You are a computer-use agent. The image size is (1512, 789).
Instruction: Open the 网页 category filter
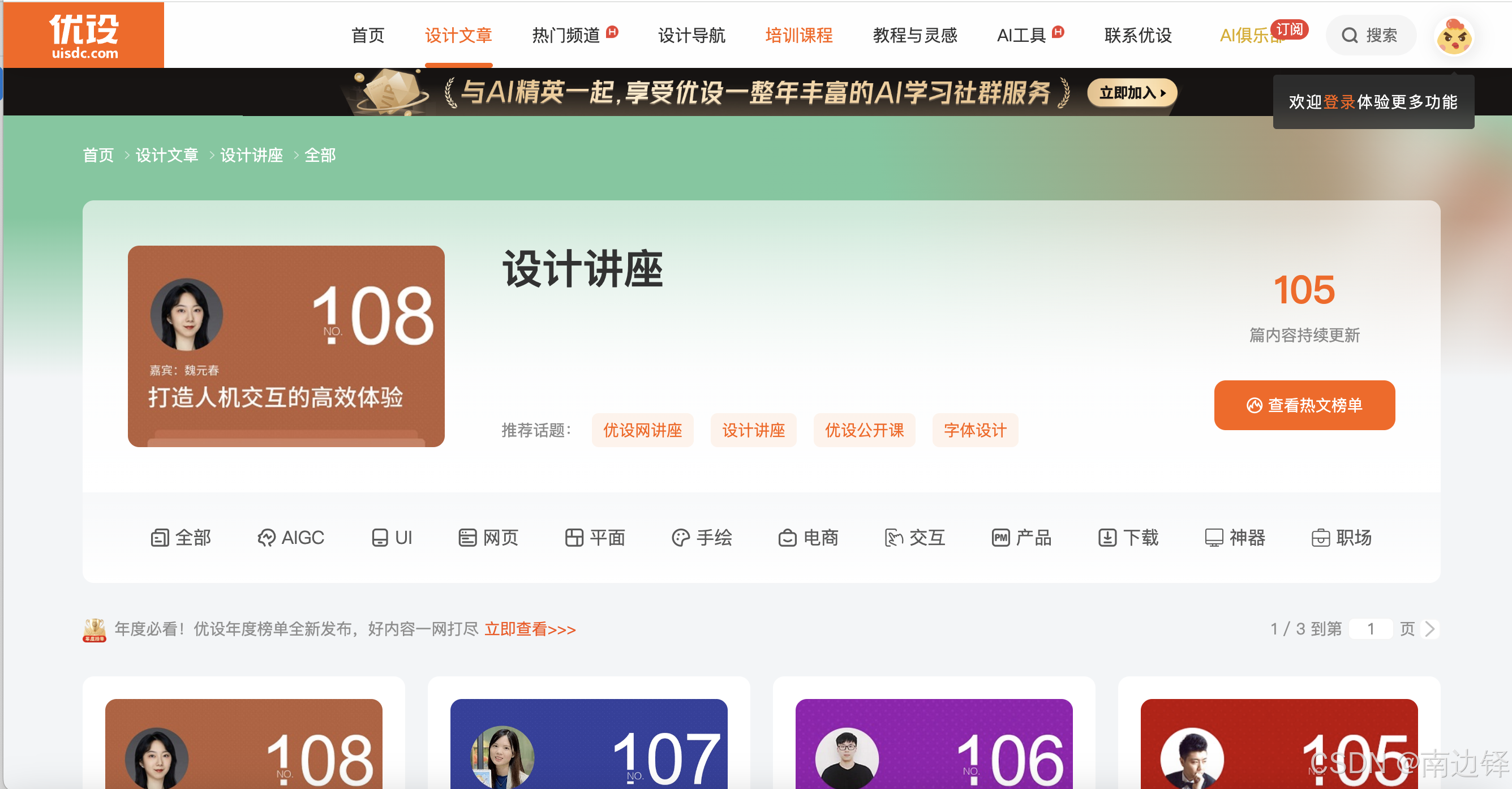pos(488,538)
